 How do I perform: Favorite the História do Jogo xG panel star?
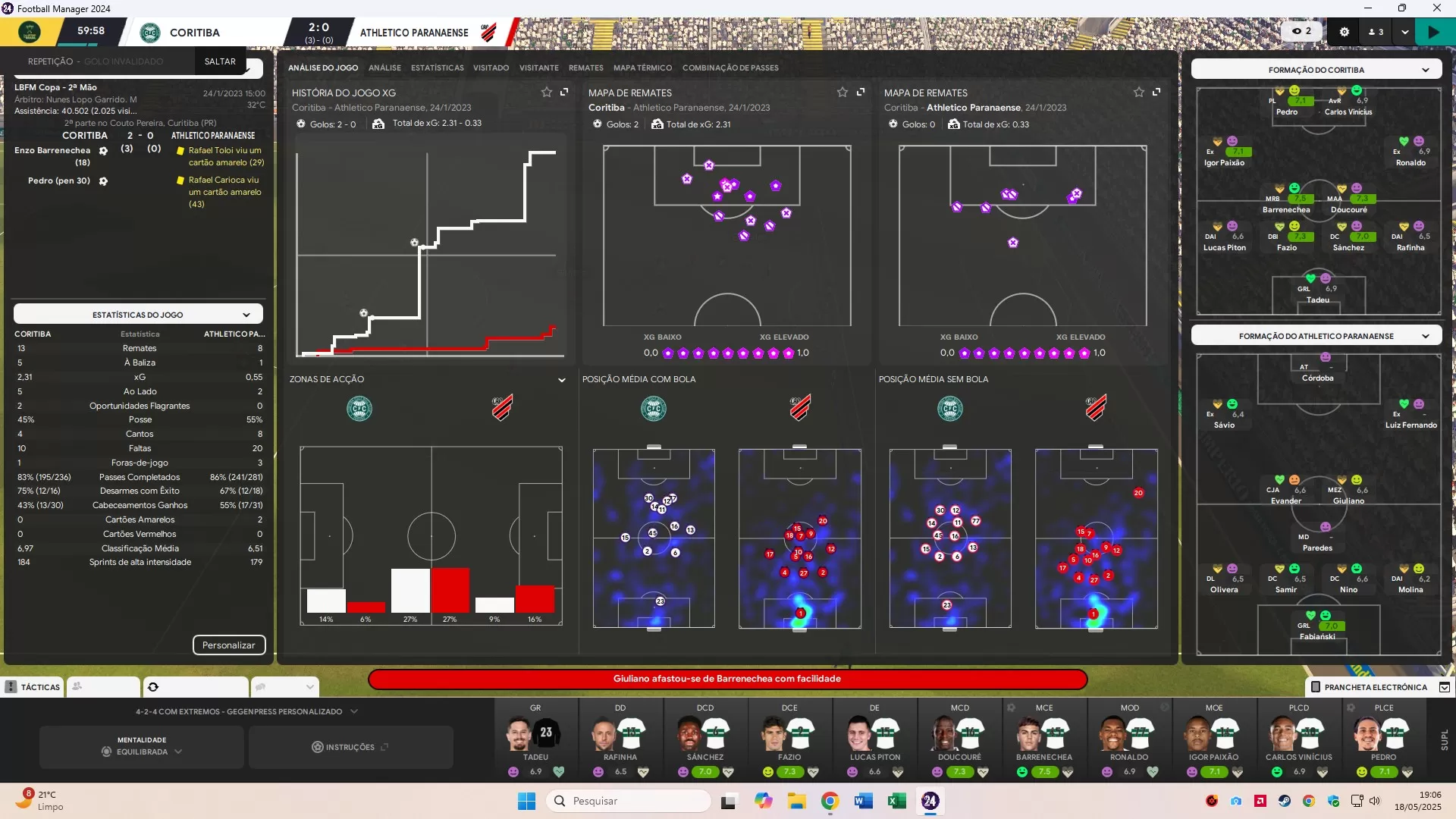coord(546,92)
